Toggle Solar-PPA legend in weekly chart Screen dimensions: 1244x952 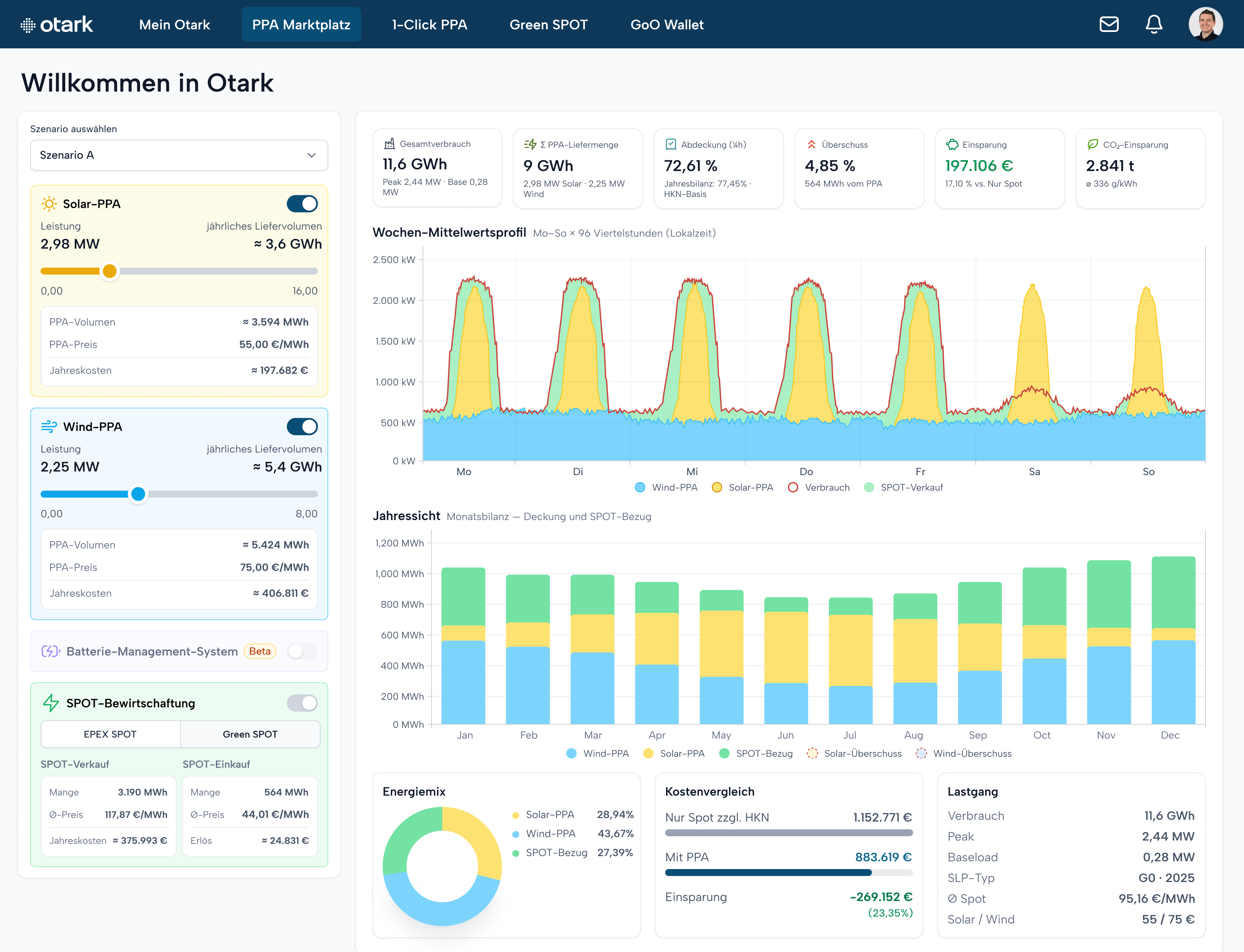coord(743,487)
